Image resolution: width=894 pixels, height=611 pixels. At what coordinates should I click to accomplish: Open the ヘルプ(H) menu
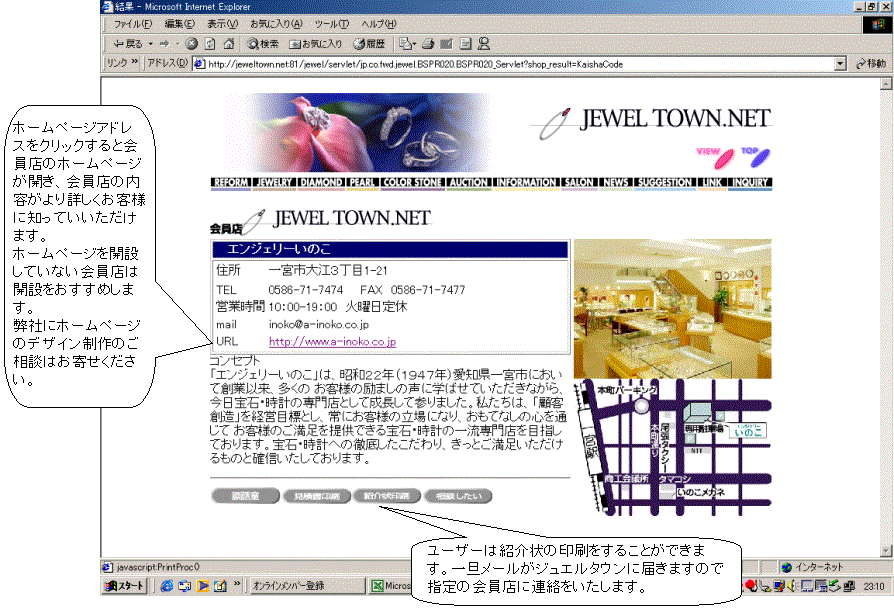378,24
